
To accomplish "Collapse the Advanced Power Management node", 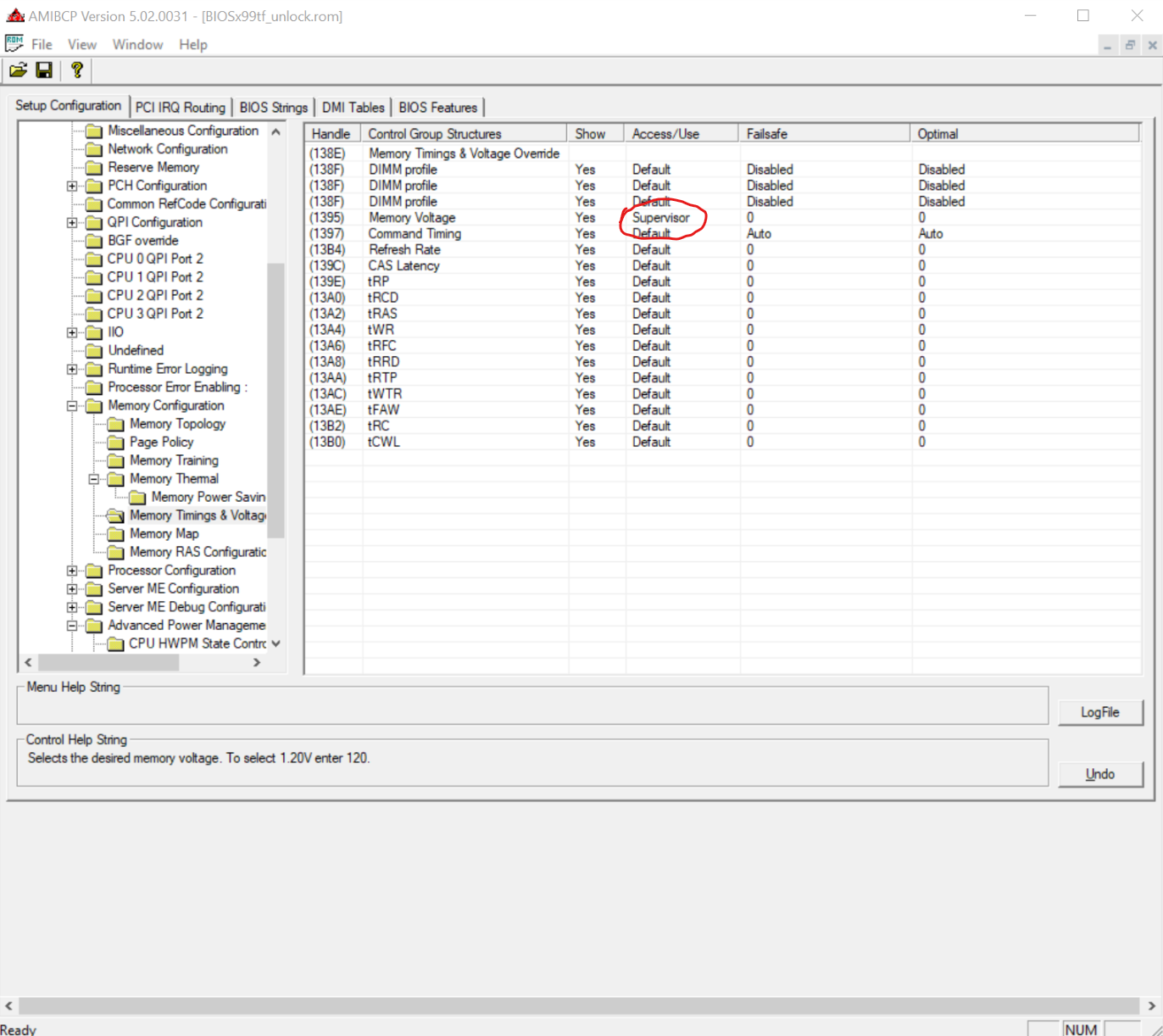I will click(x=72, y=626).
